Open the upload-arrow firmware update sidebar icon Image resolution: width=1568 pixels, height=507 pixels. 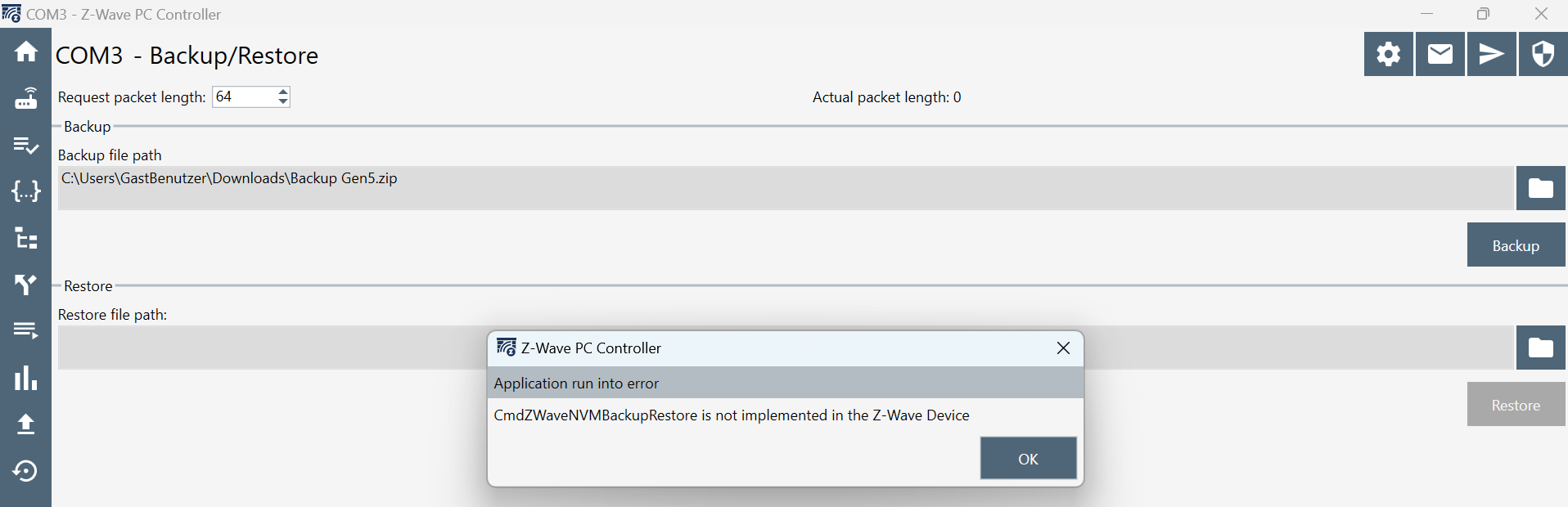[x=25, y=424]
